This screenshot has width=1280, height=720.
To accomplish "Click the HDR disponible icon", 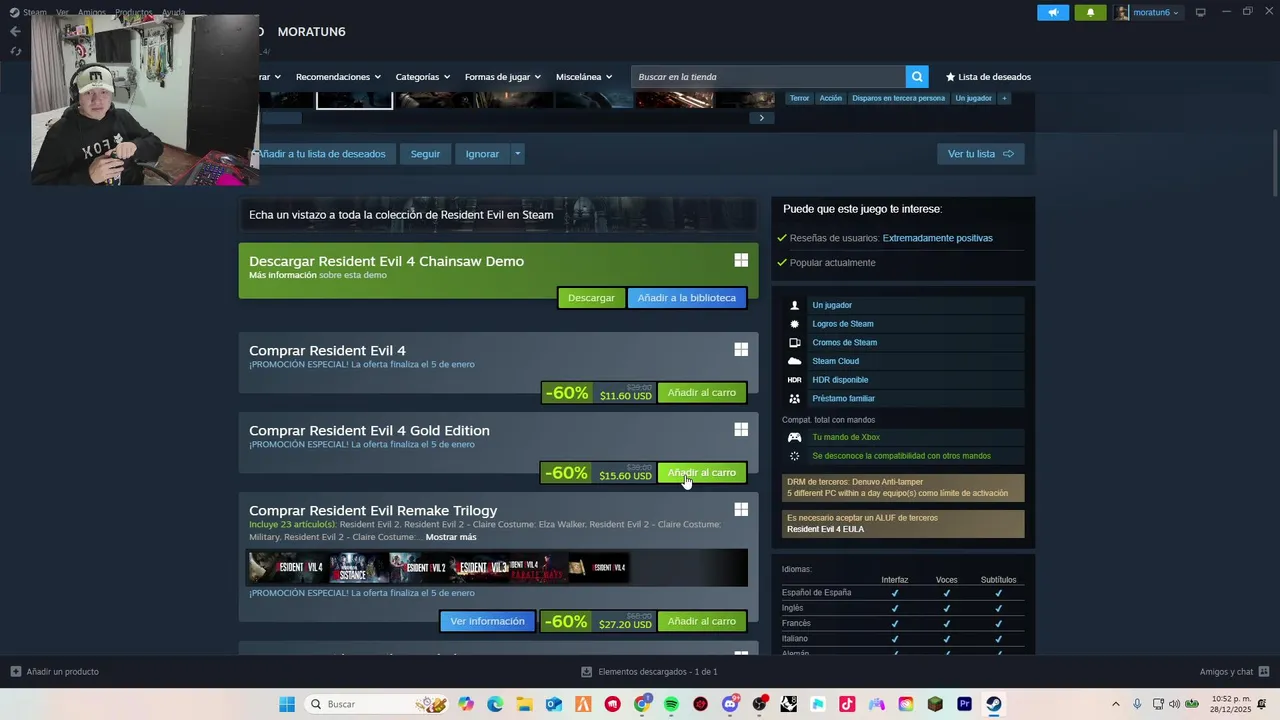I will coord(795,380).
